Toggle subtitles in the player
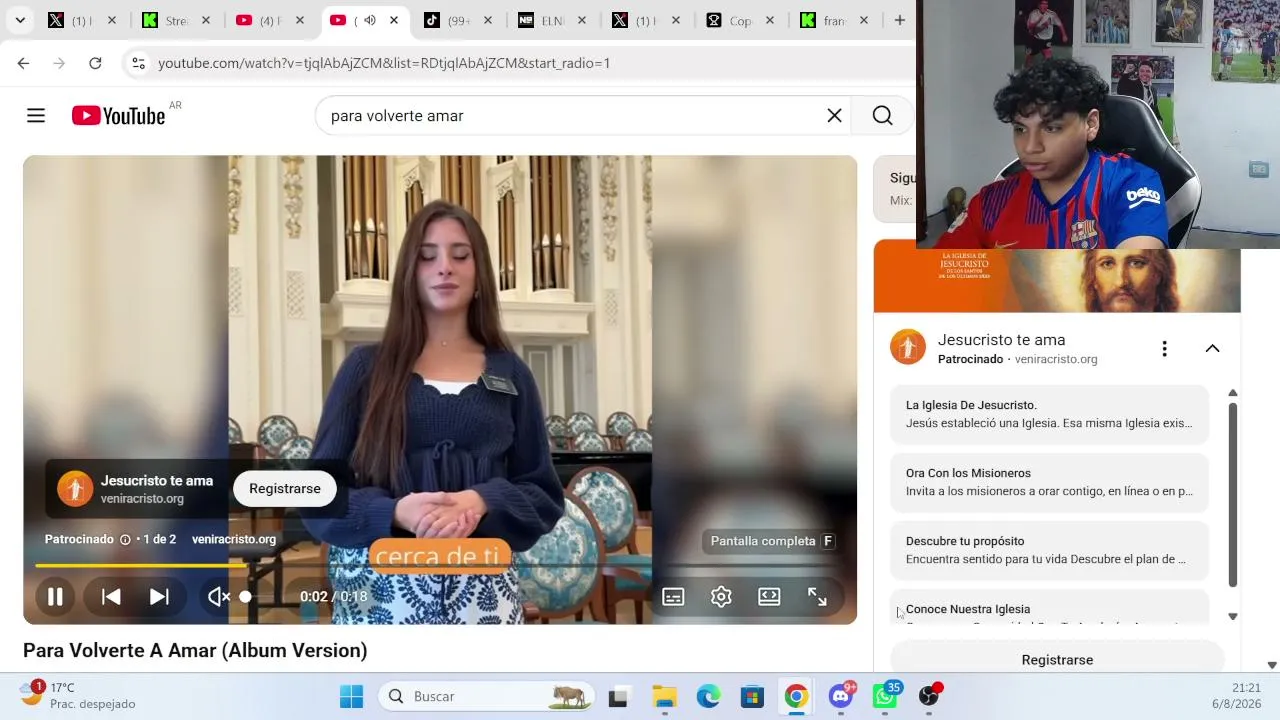This screenshot has width=1280, height=720. (x=673, y=597)
